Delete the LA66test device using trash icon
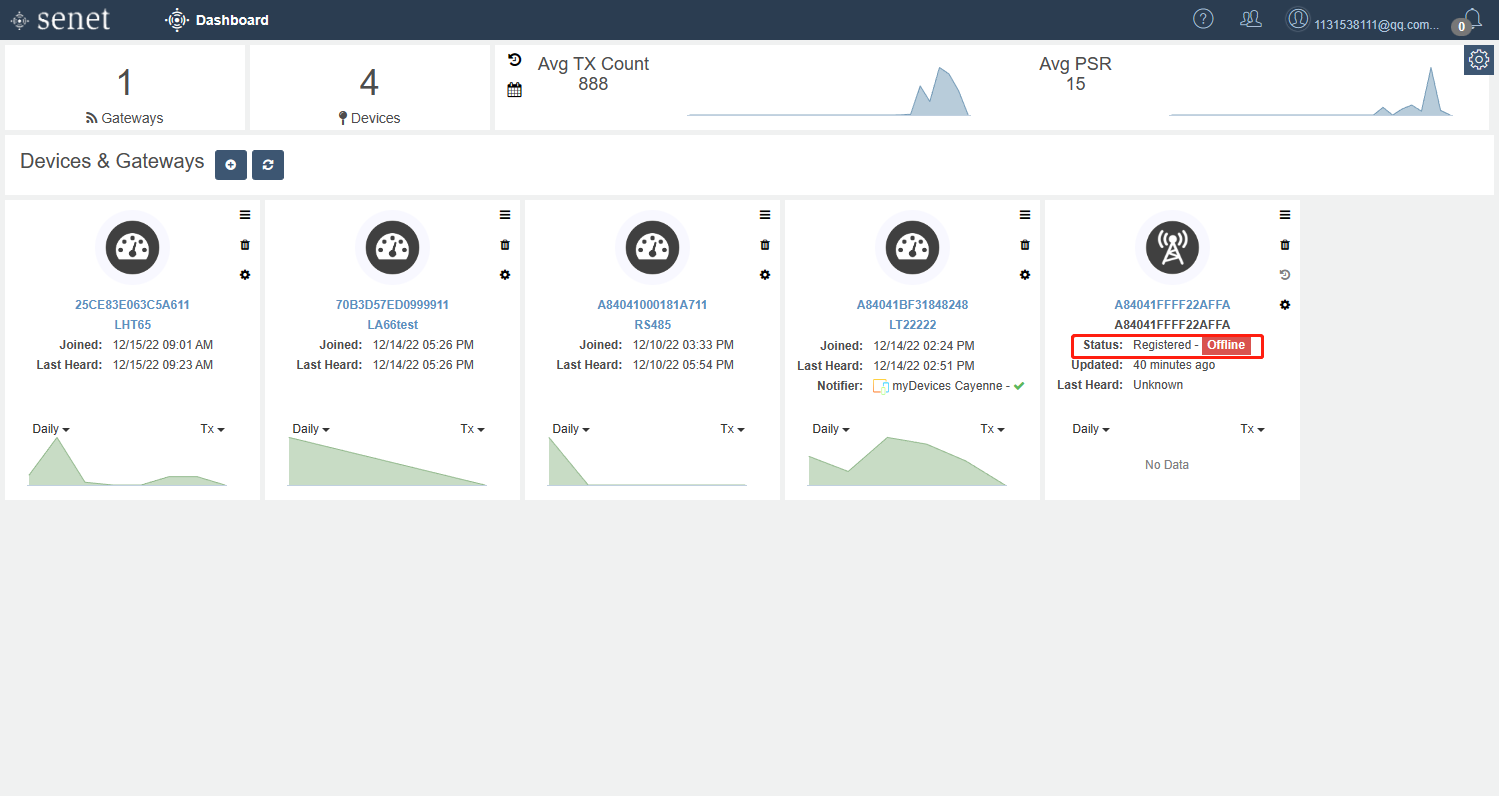1499x796 pixels. (x=505, y=245)
